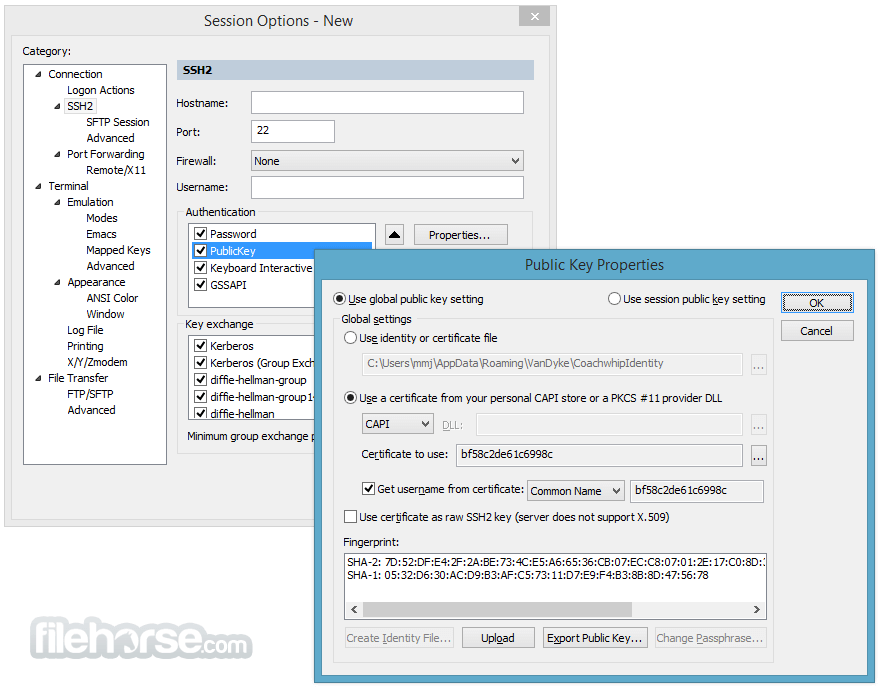Toggle the PublicKey authentication checkbox
The width and height of the screenshot is (881, 689).
[201, 250]
